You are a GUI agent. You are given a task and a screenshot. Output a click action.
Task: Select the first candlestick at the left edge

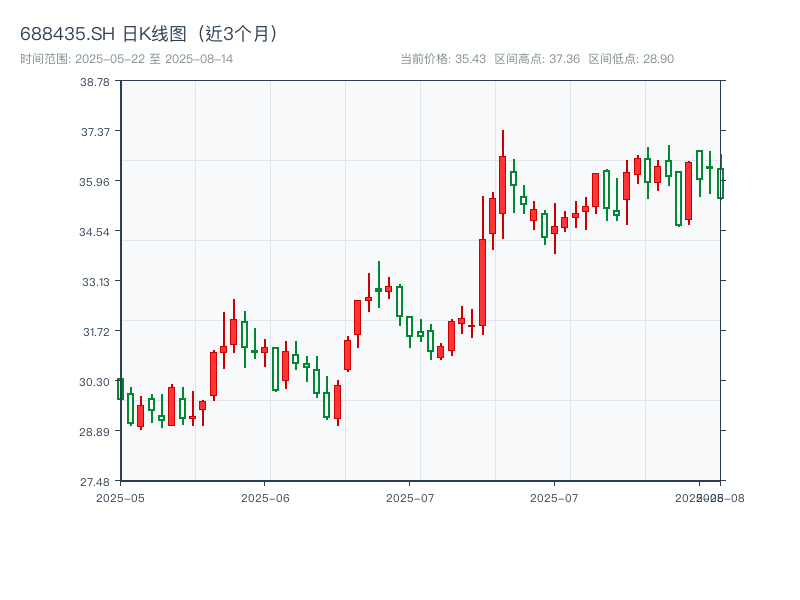(120, 389)
